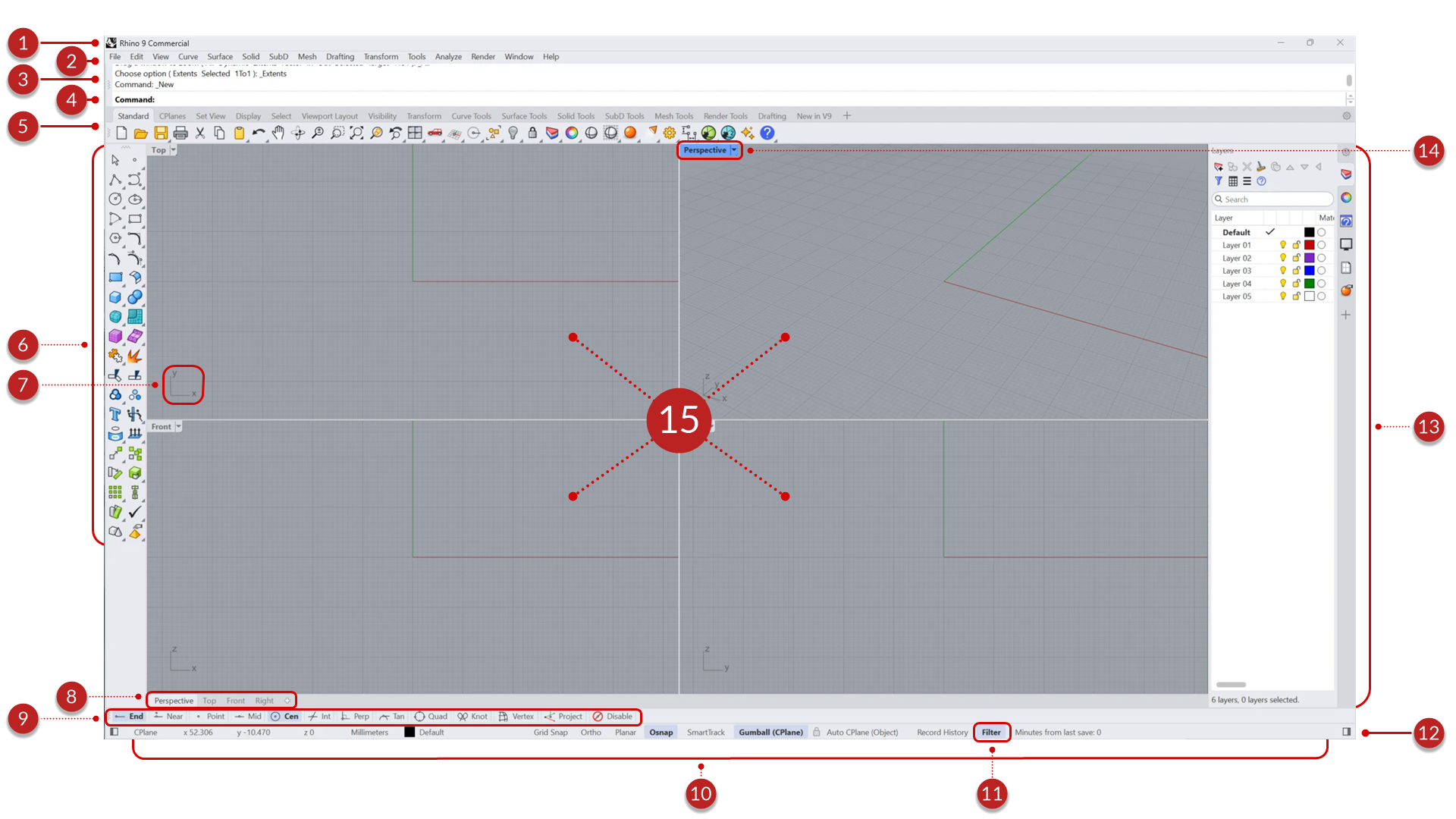Click the Print icon in toolbar
1456x819 pixels.
[x=180, y=133]
